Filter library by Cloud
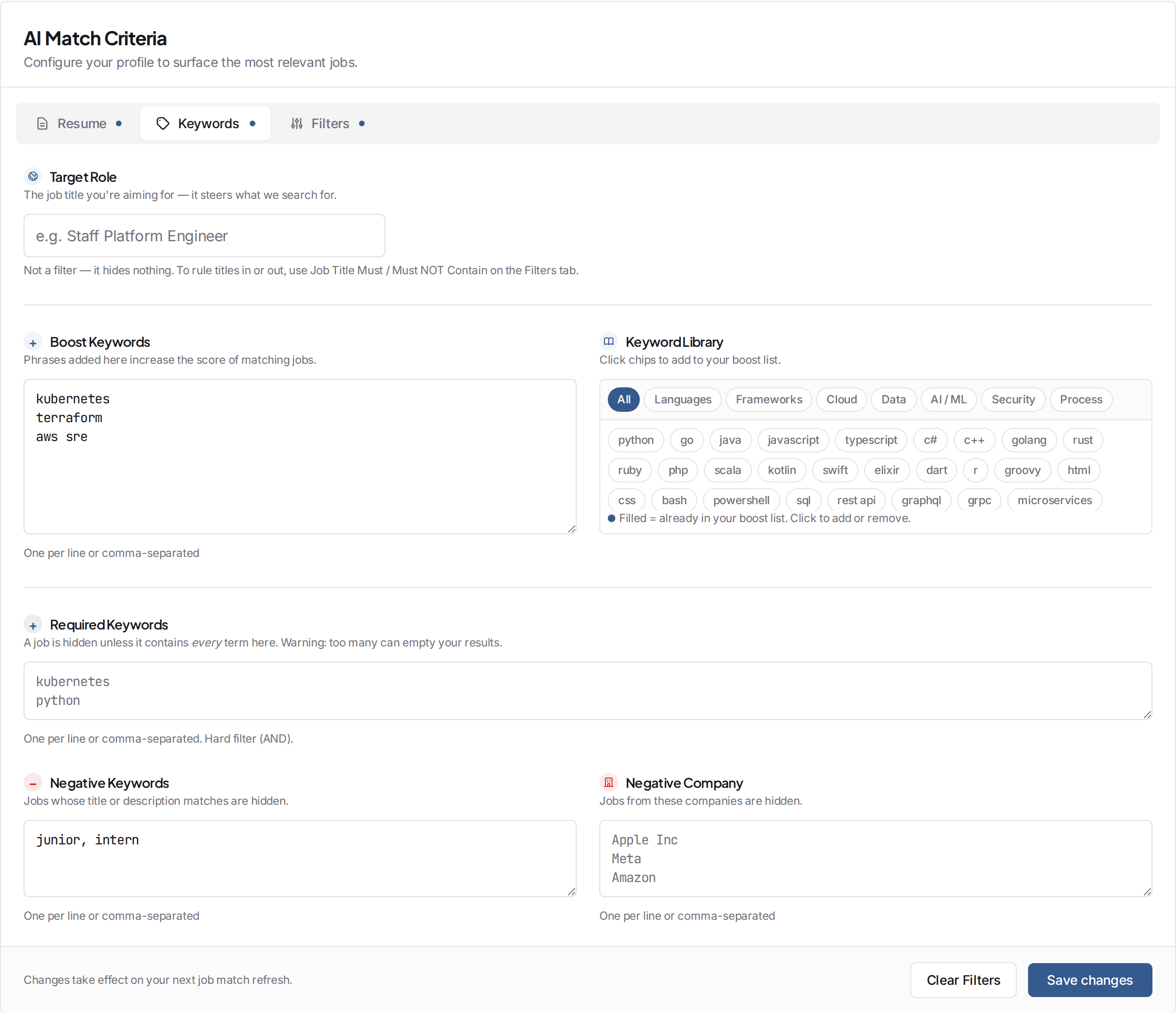Viewport: 1176px width, 1014px height. pyautogui.click(x=841, y=400)
